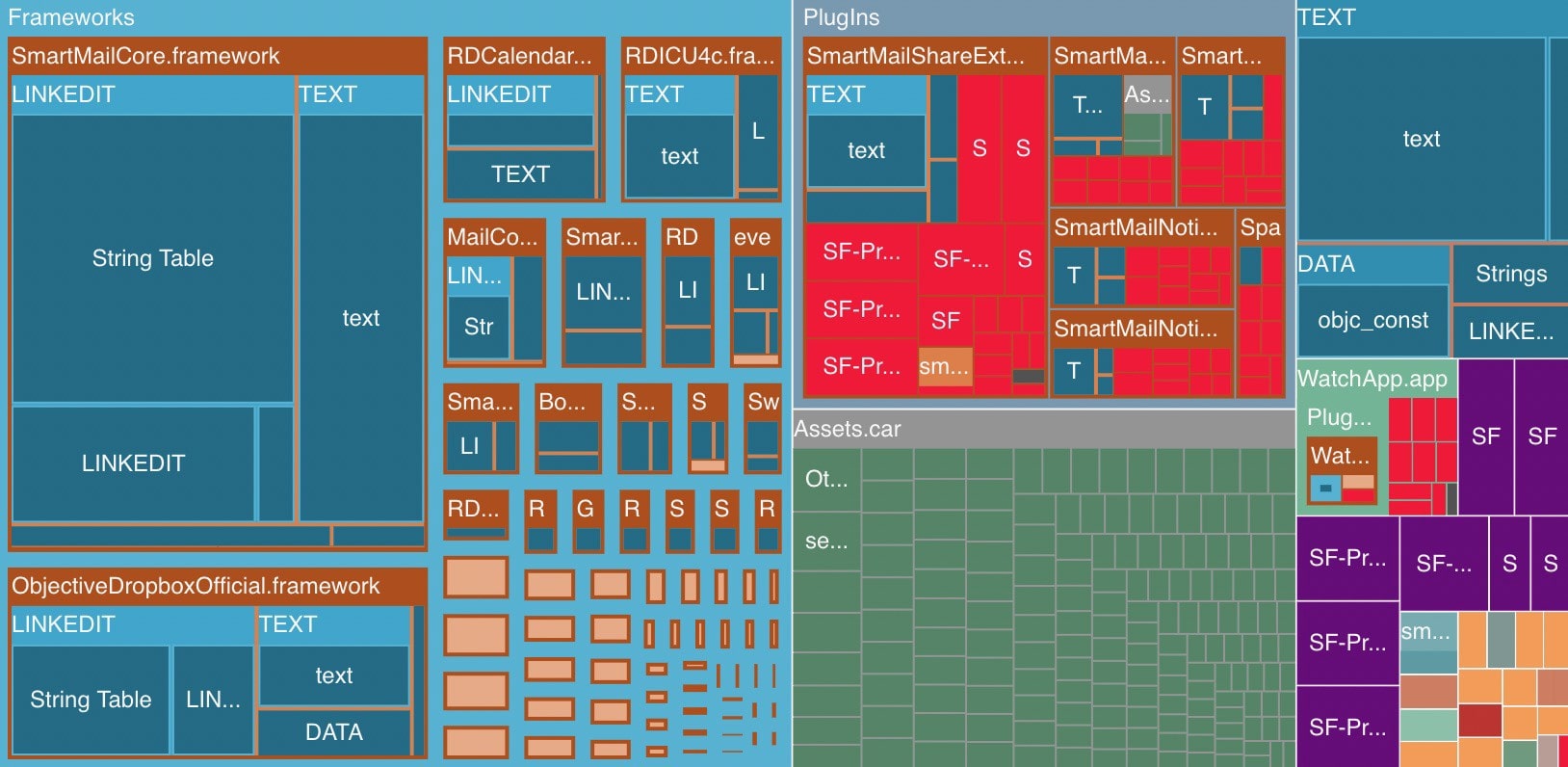Open the PlugIns group header

(x=841, y=17)
